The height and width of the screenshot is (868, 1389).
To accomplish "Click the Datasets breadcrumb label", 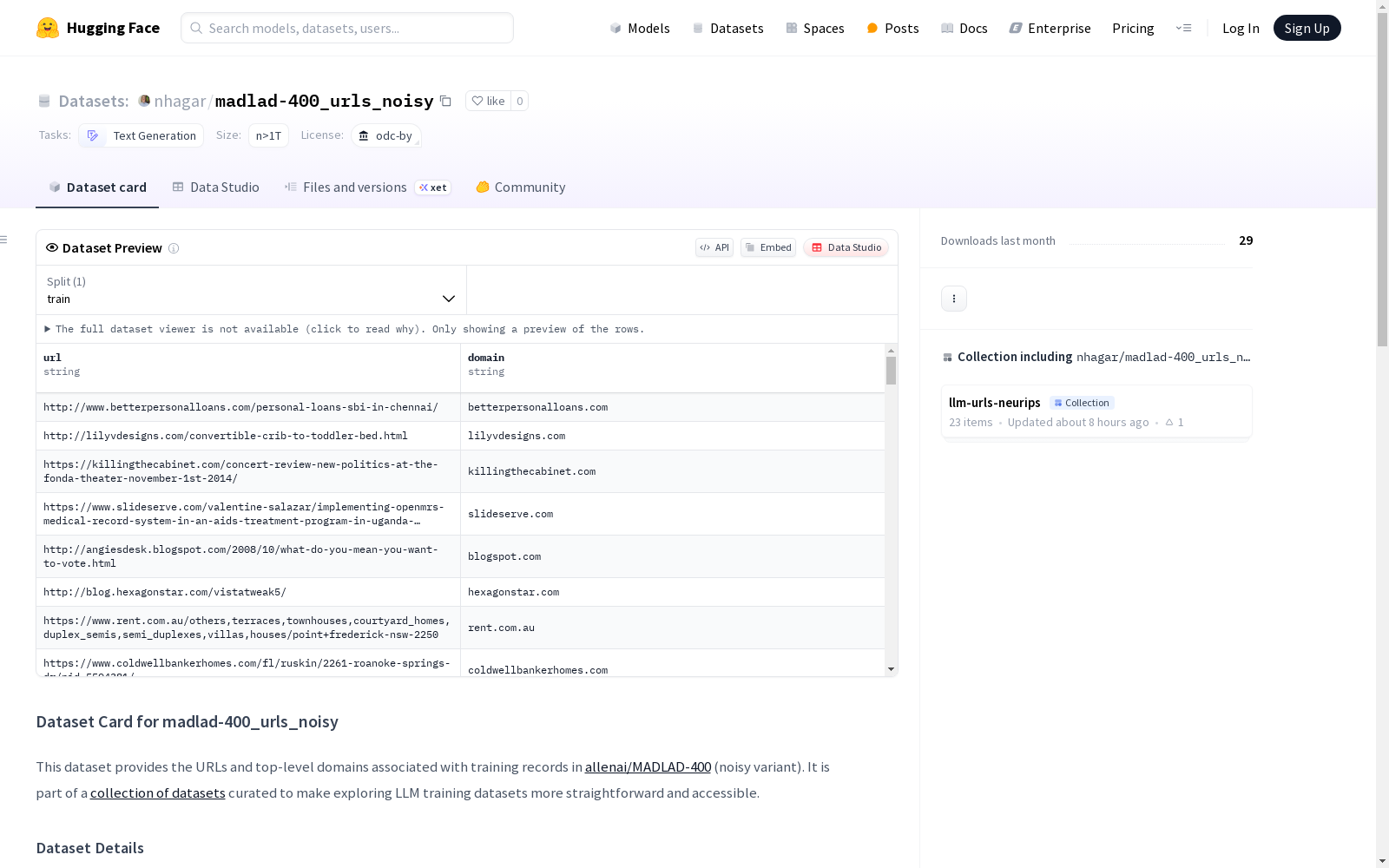I will 93,101.
